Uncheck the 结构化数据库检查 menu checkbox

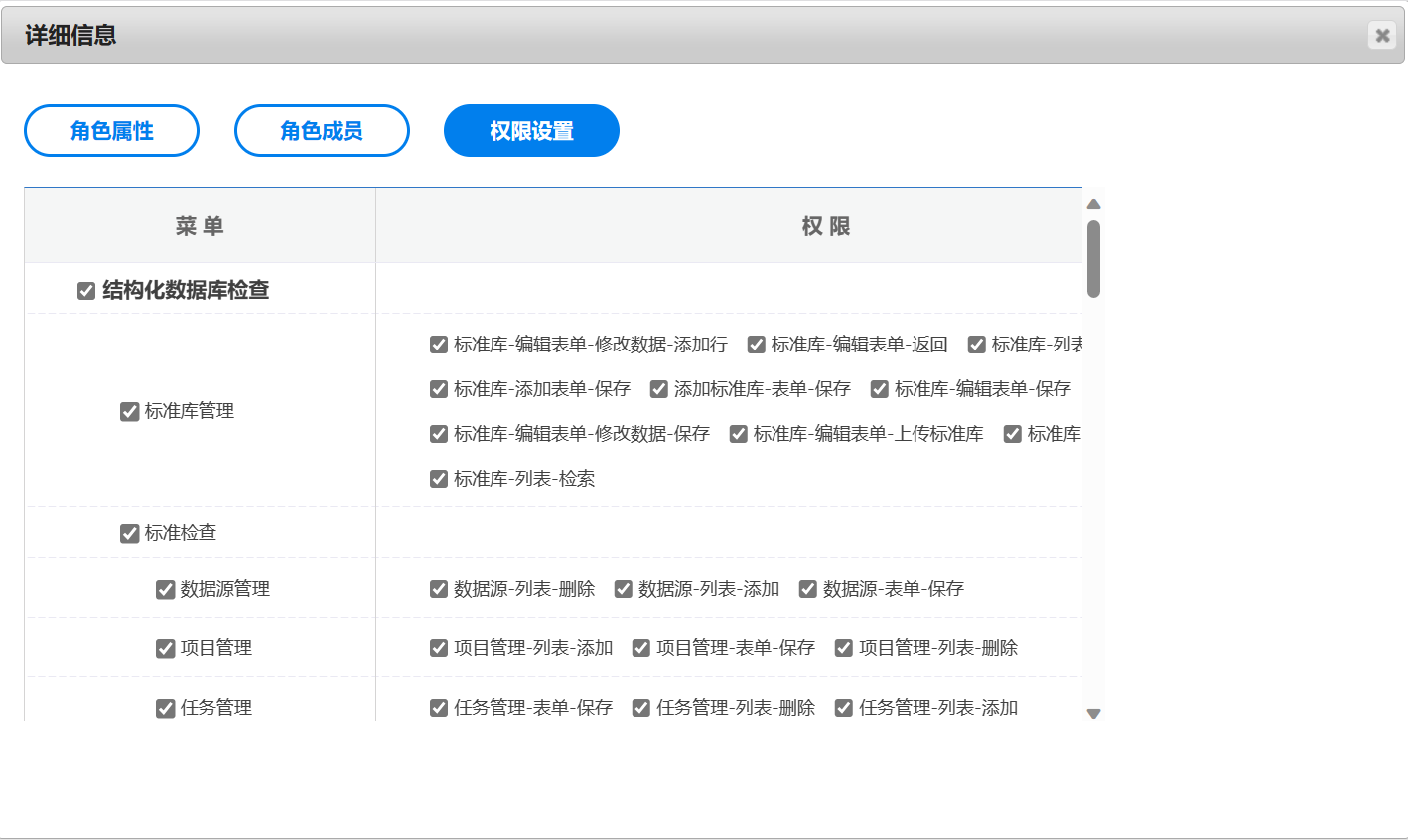(x=86, y=291)
